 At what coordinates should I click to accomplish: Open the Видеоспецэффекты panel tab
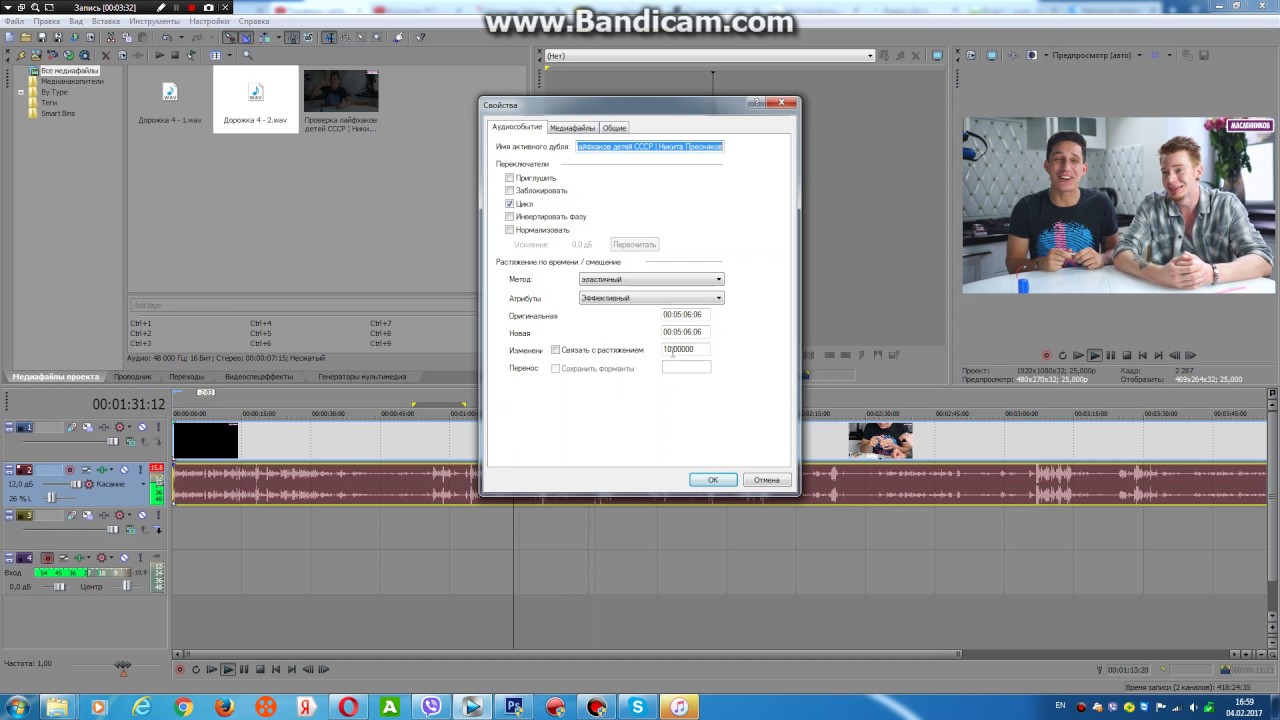pos(259,377)
